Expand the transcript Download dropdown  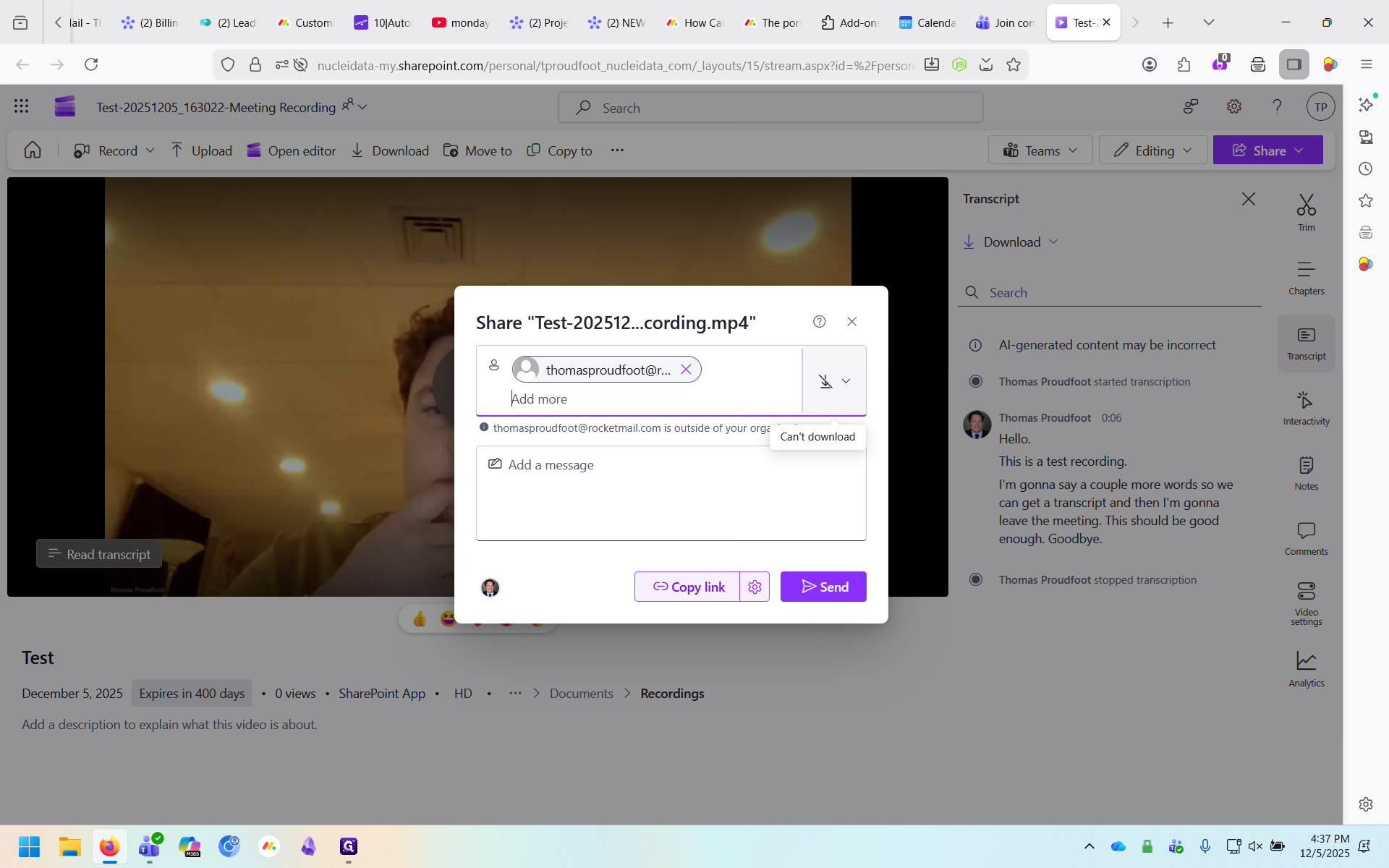(1011, 242)
